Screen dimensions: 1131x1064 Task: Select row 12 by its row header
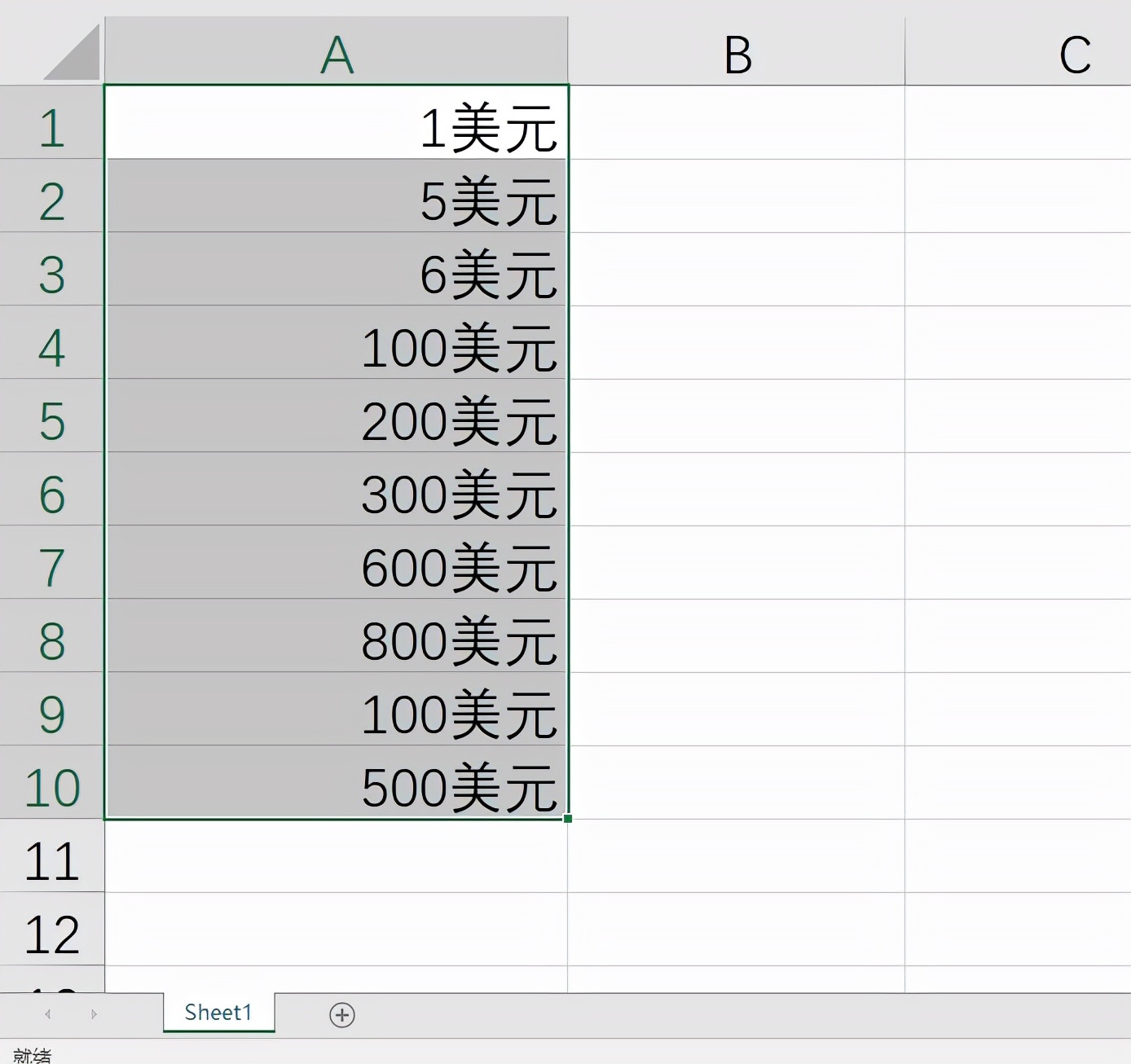pos(52,930)
